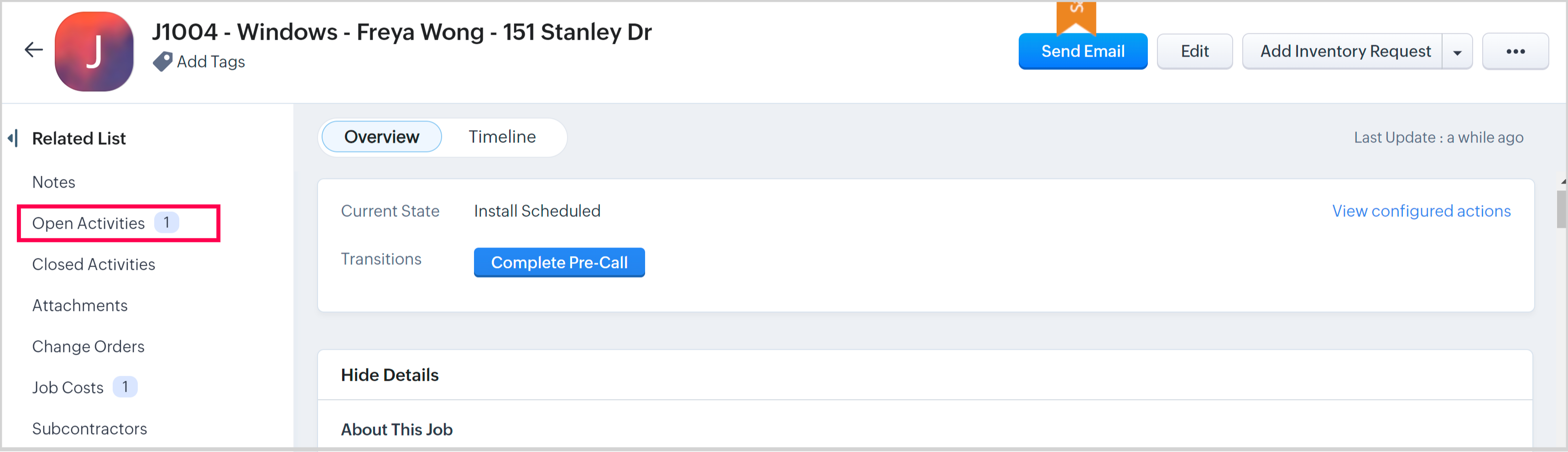This screenshot has height=452, width=1568.
Task: Open View configured actions link
Action: tap(1421, 211)
